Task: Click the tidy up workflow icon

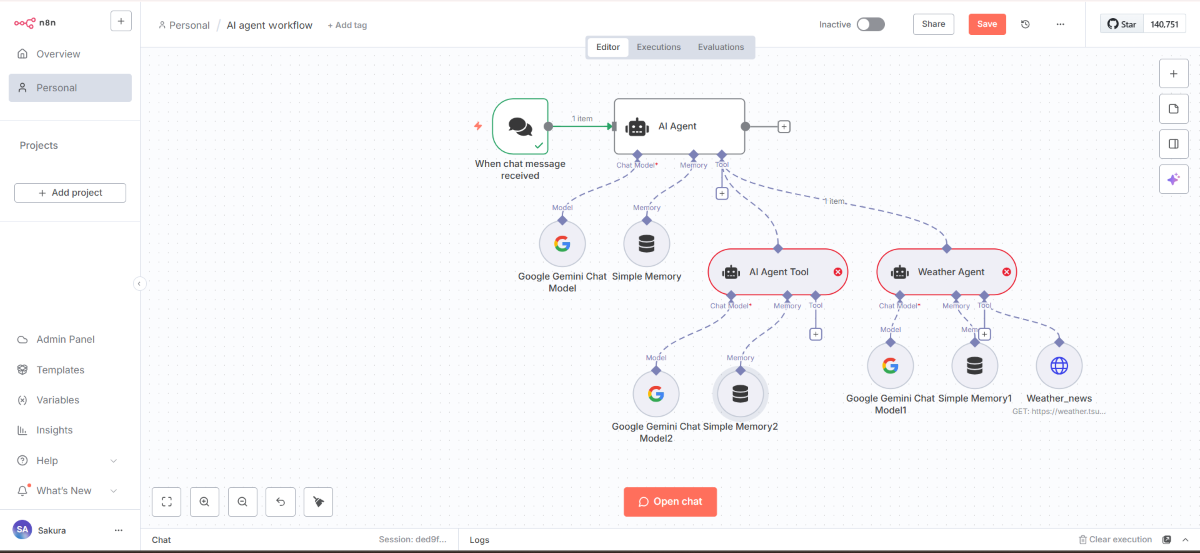Action: (x=318, y=502)
